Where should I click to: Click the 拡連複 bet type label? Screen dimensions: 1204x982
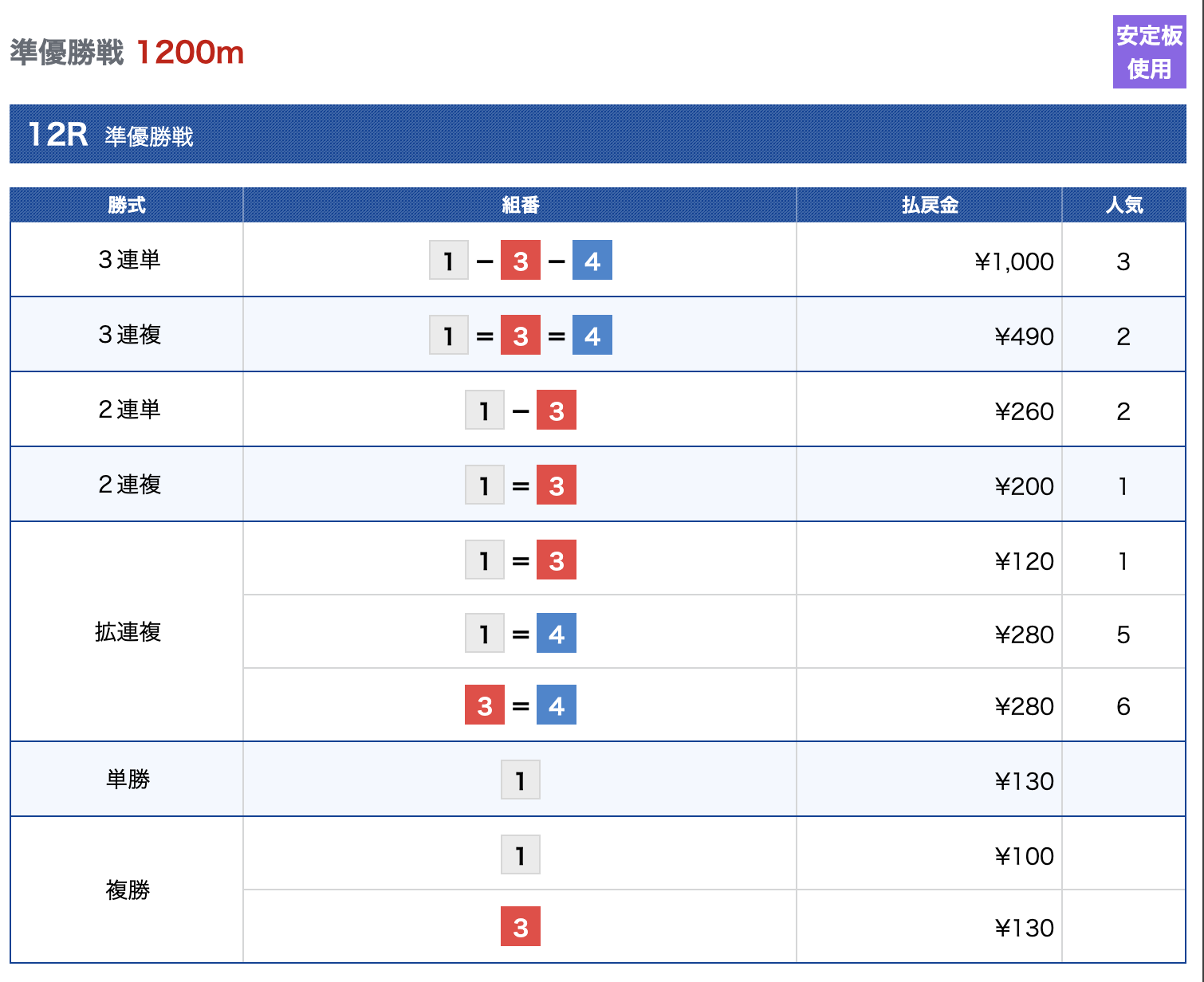(128, 632)
